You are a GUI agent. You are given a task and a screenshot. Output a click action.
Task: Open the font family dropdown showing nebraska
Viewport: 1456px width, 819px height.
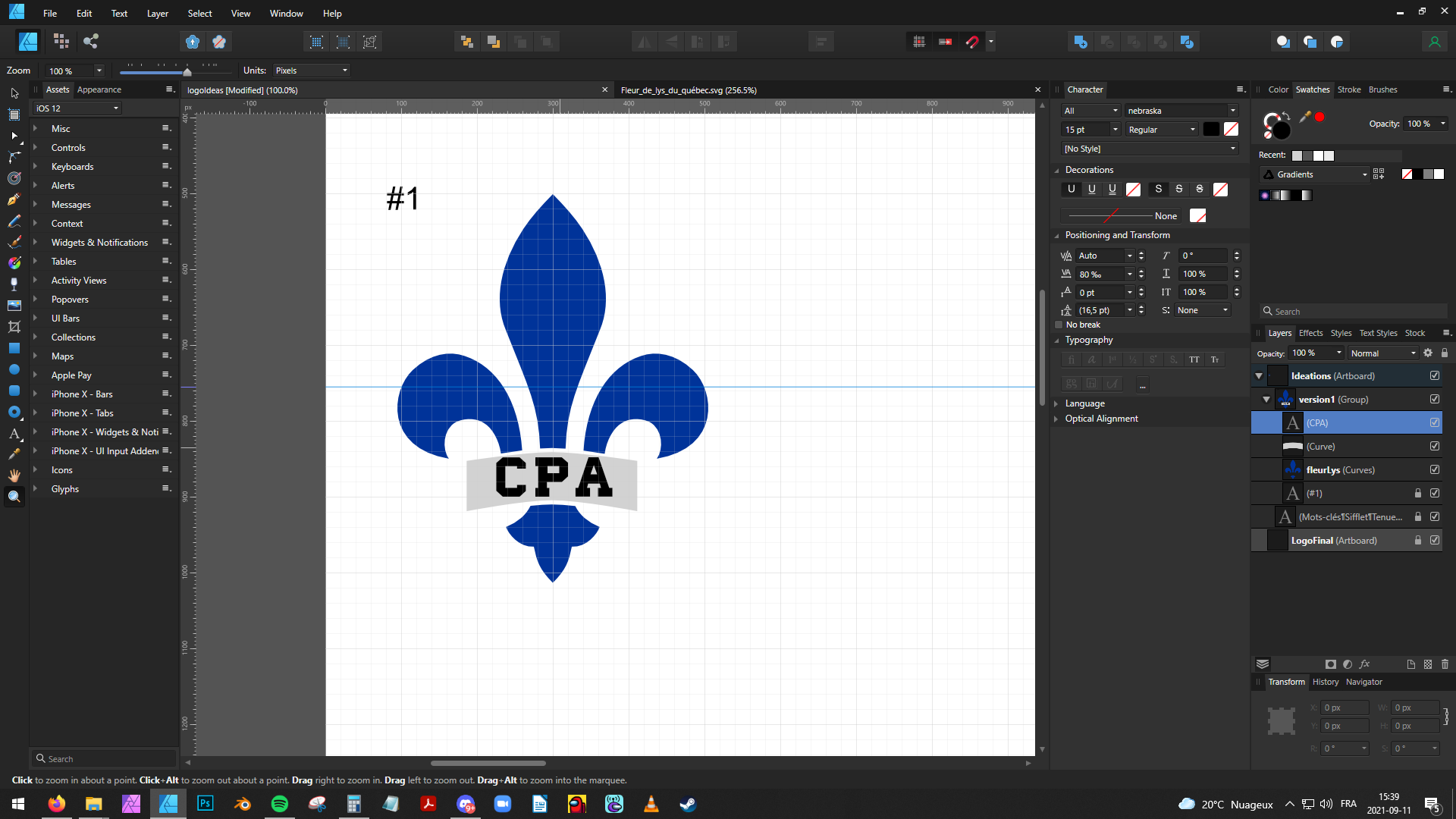pyautogui.click(x=1232, y=110)
